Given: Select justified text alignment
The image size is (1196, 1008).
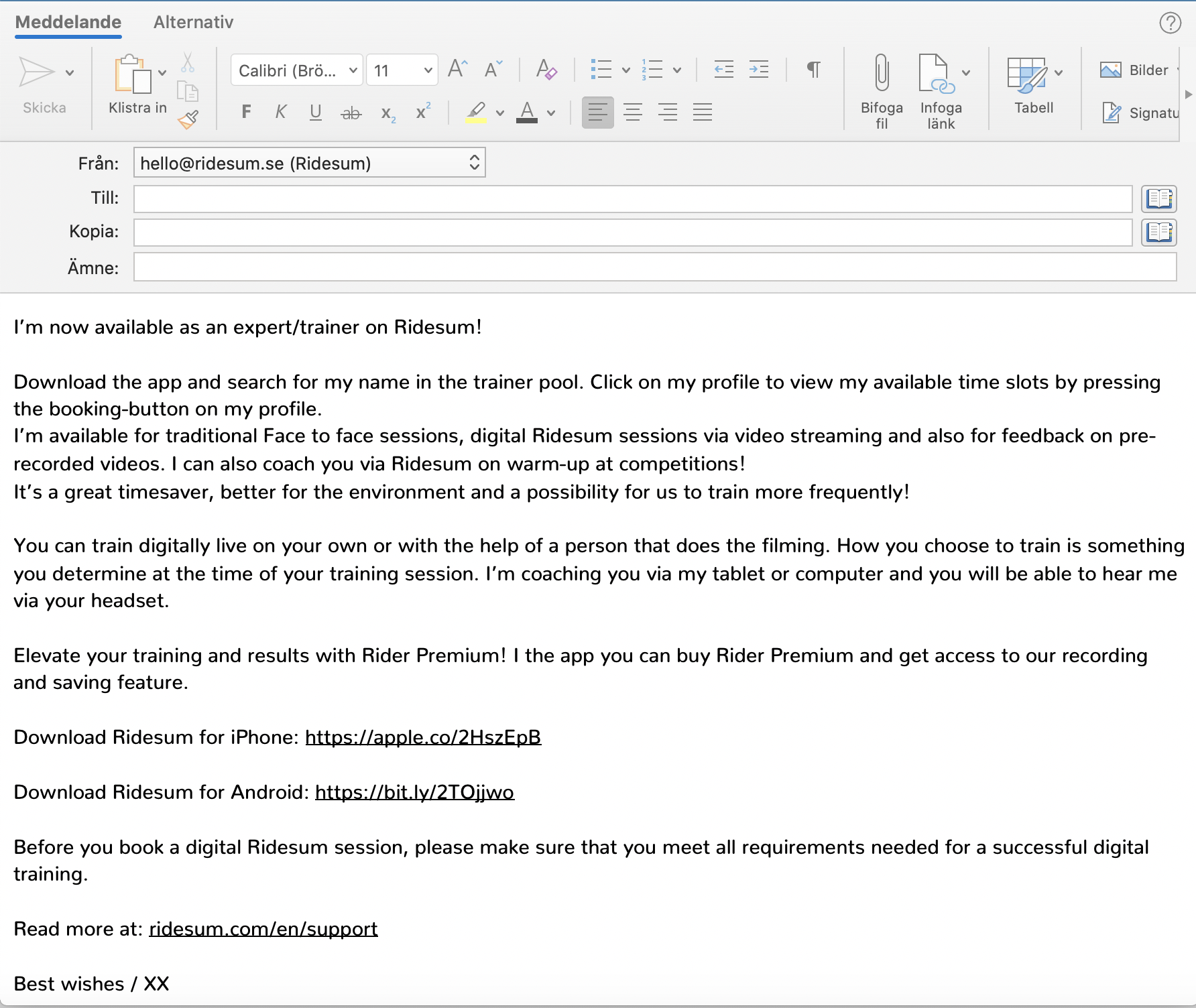Looking at the screenshot, I should coord(703,112).
